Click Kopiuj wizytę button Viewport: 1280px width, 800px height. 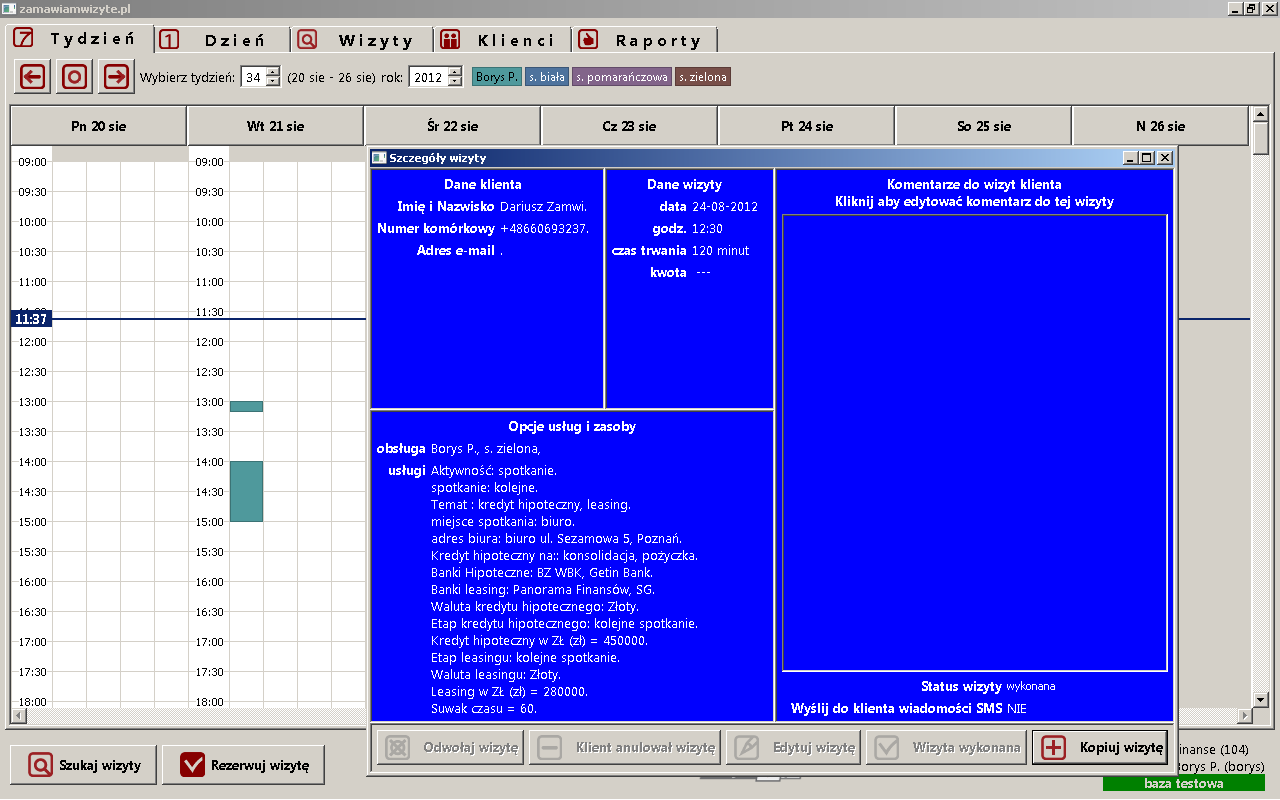[1100, 747]
